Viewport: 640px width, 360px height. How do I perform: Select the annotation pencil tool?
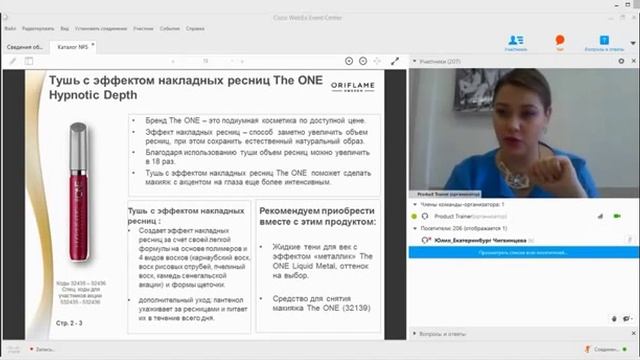[13, 61]
